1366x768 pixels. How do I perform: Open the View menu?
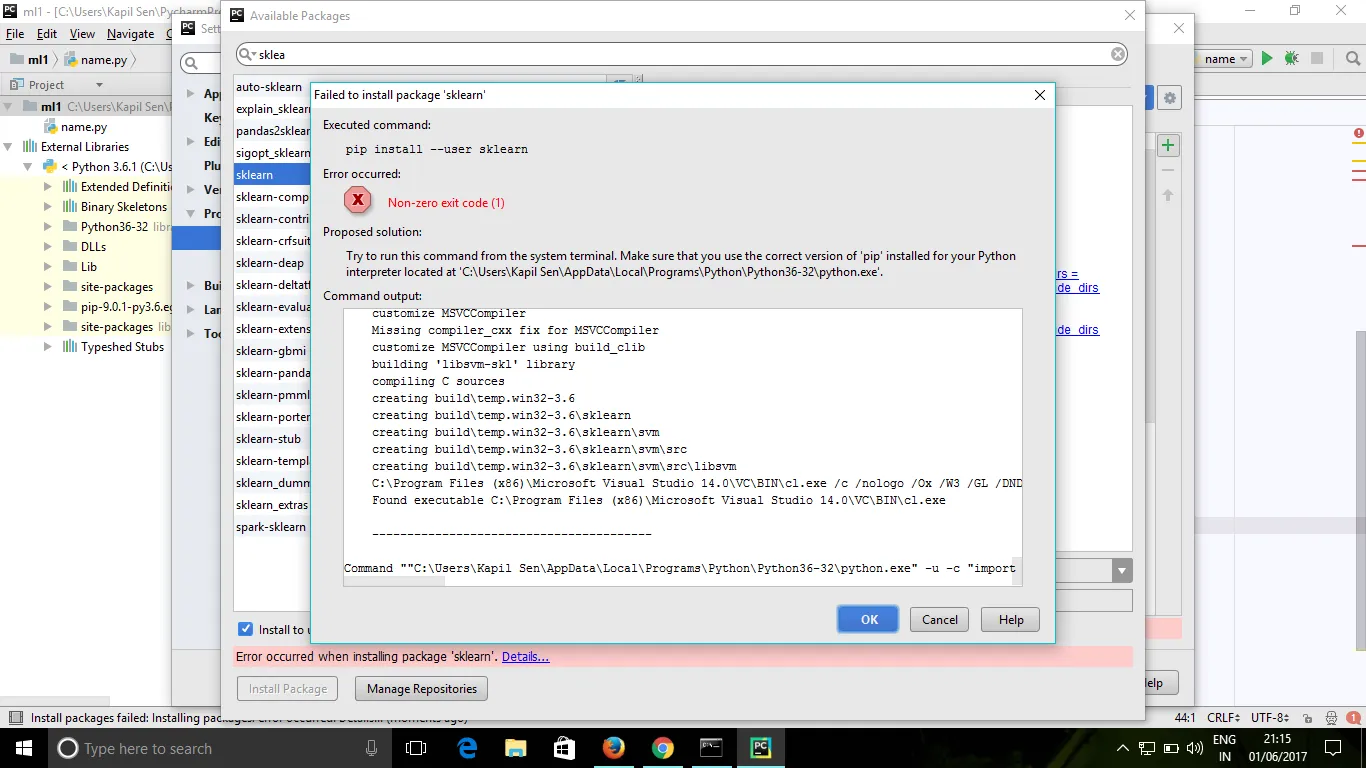point(82,34)
